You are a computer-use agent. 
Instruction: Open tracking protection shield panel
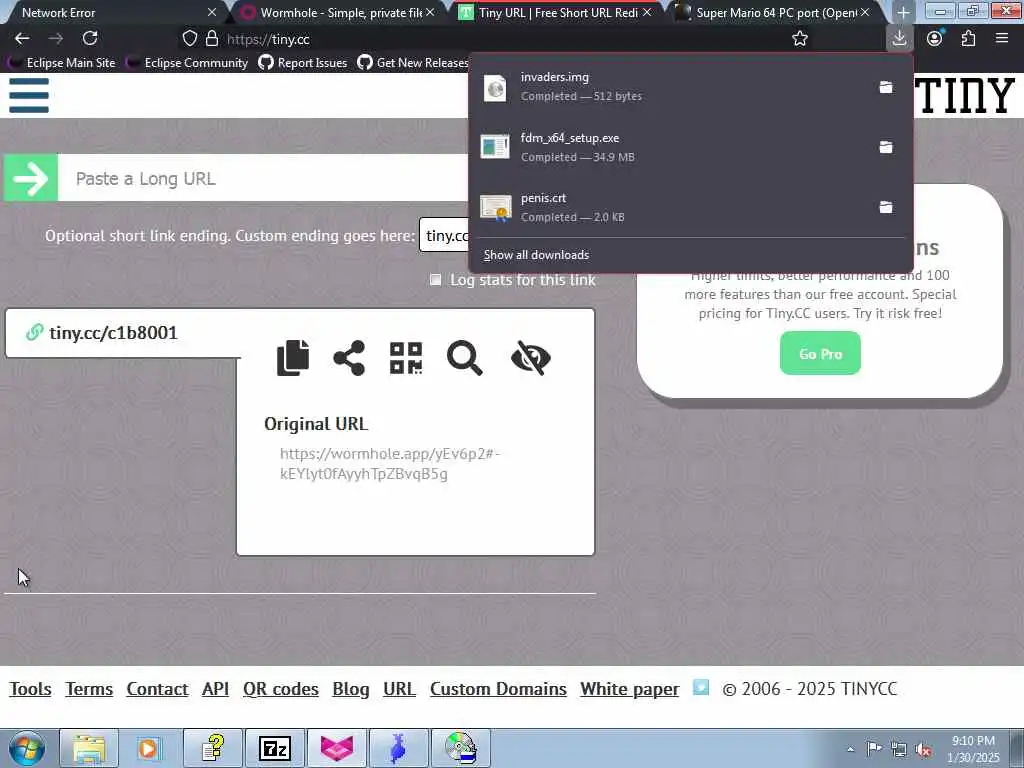189,39
